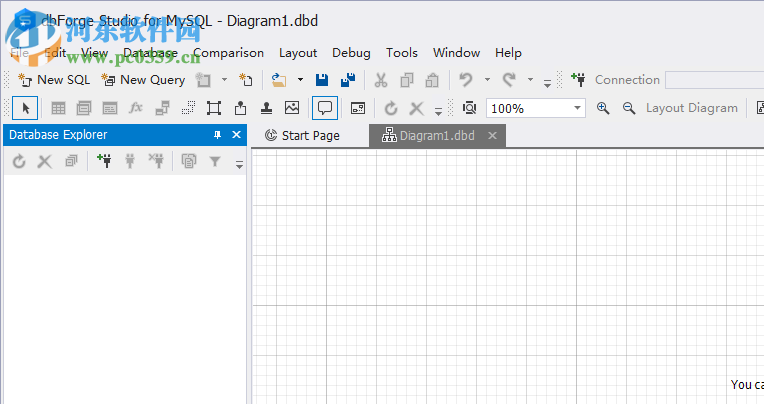Open diagram toolbar overflow options
This screenshot has width=764, height=404.
tap(438, 112)
